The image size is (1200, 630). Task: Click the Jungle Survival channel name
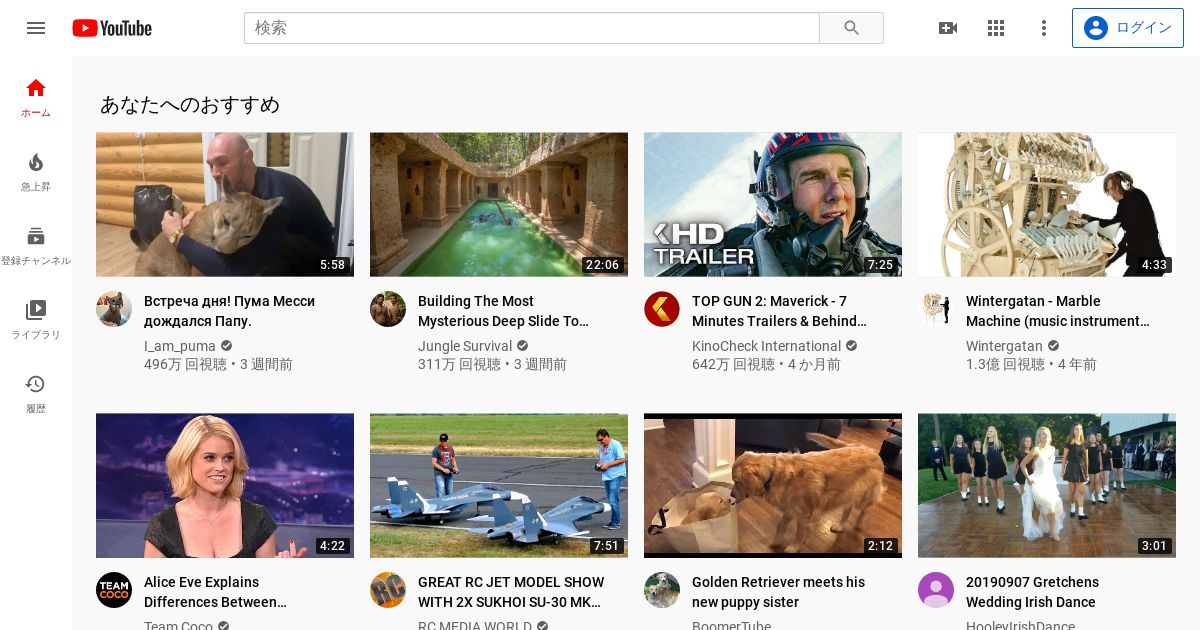click(465, 346)
